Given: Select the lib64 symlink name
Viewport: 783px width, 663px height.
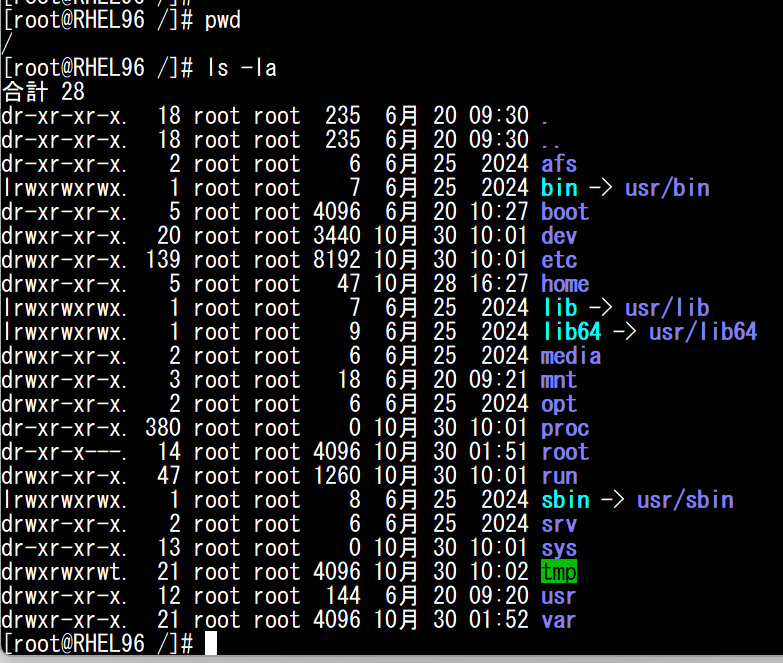Looking at the screenshot, I should click(x=571, y=332).
